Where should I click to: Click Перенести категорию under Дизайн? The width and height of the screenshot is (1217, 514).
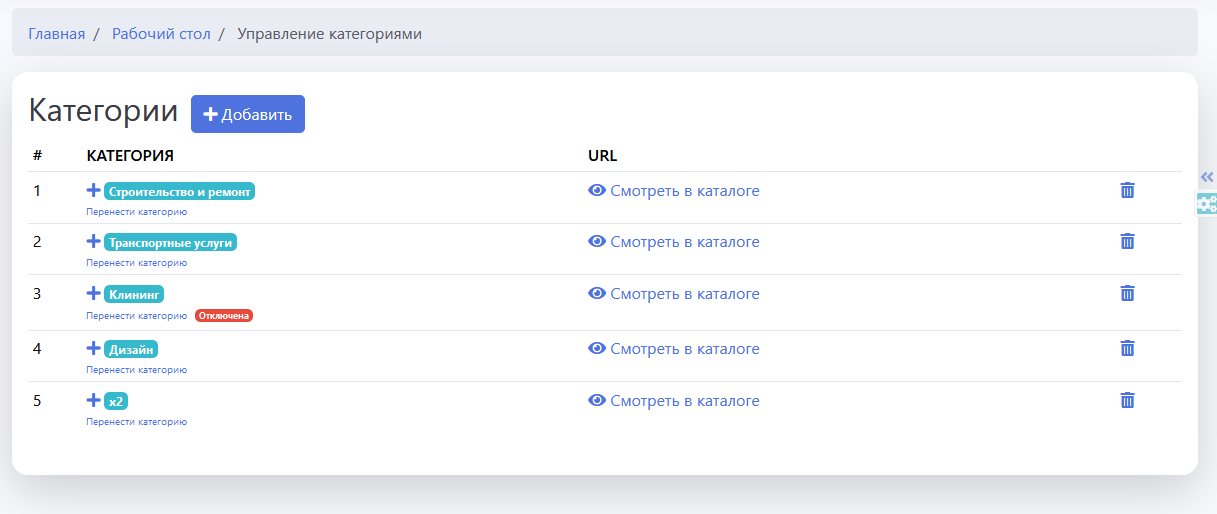pos(136,370)
